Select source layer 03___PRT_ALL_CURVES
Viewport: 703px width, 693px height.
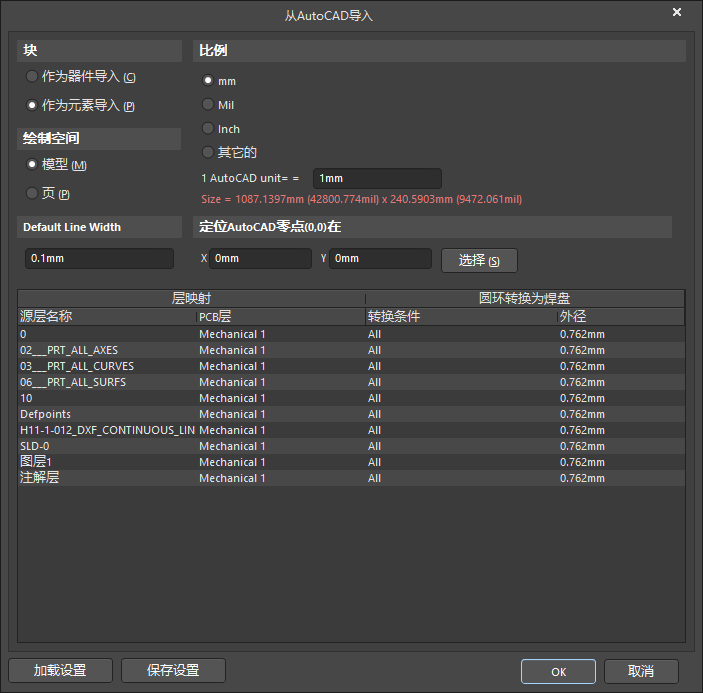(x=352, y=367)
